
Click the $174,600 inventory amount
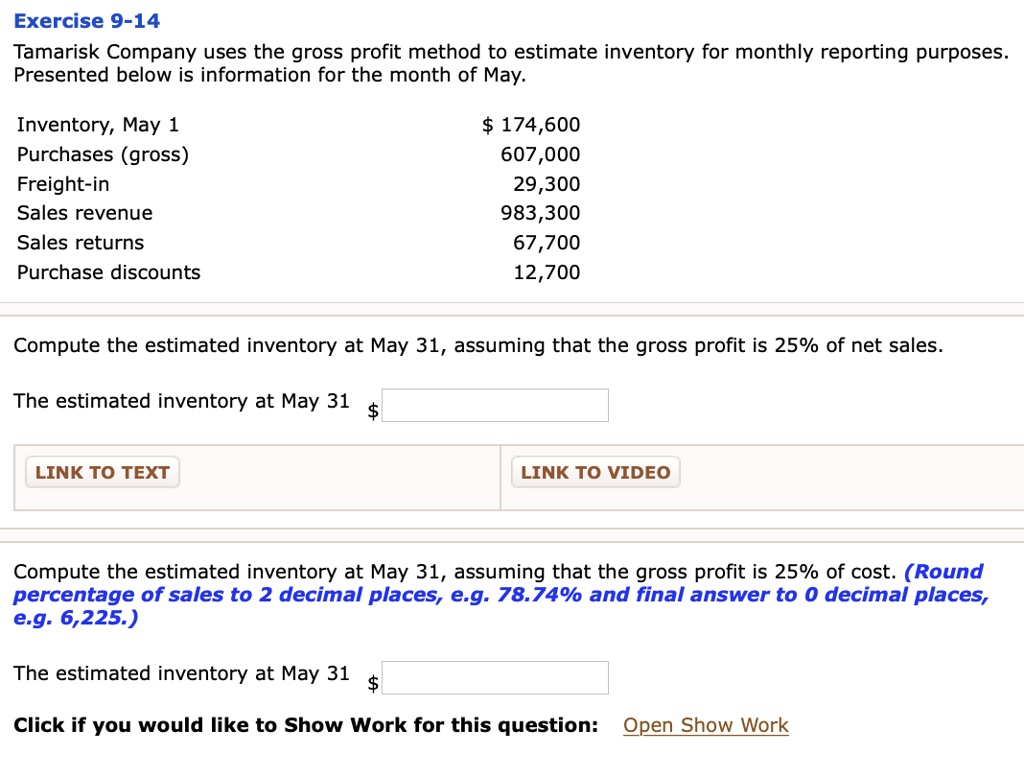coord(531,124)
